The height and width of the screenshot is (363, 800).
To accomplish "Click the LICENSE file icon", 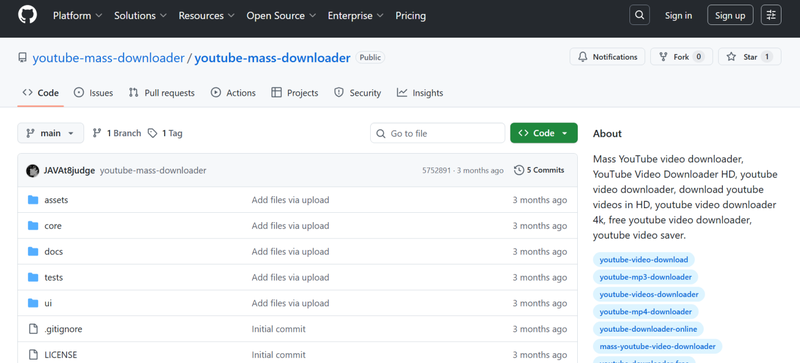I will (x=33, y=355).
